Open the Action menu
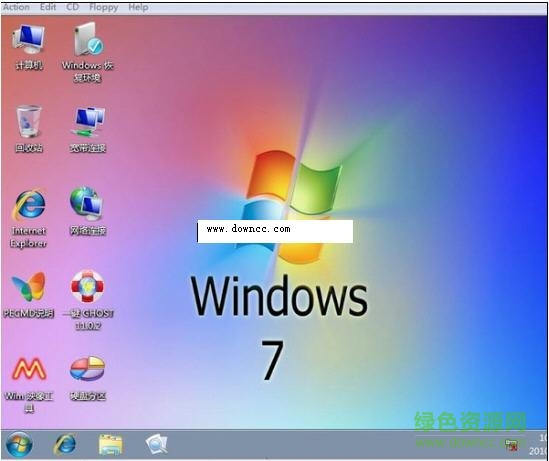 tap(16, 7)
